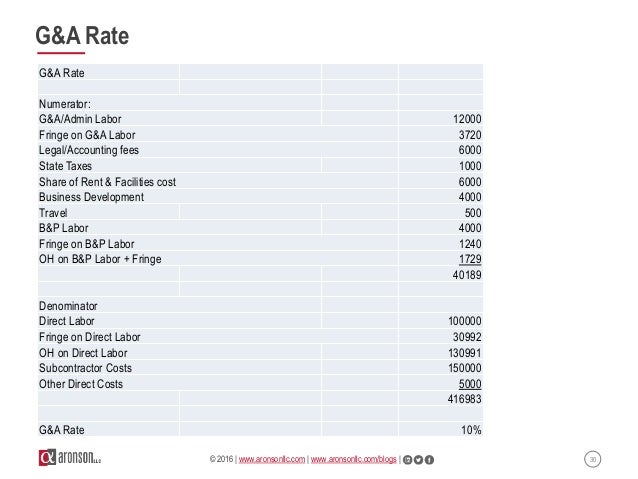Click the Direct Labor 100000 value
Viewport: 638px width, 479px height.
pyautogui.click(x=465, y=321)
